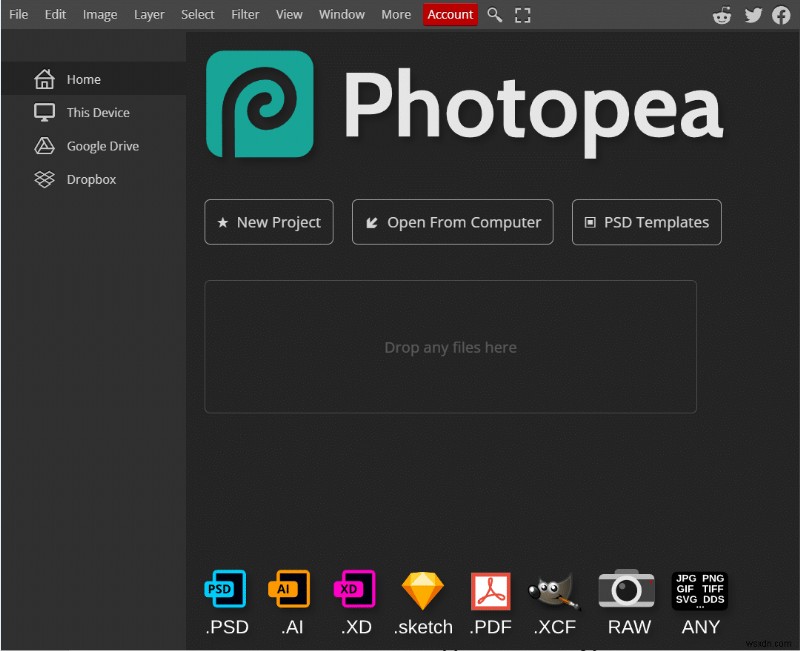Select Google Drive in sidebar
Image resolution: width=800 pixels, height=651 pixels.
tap(93, 146)
